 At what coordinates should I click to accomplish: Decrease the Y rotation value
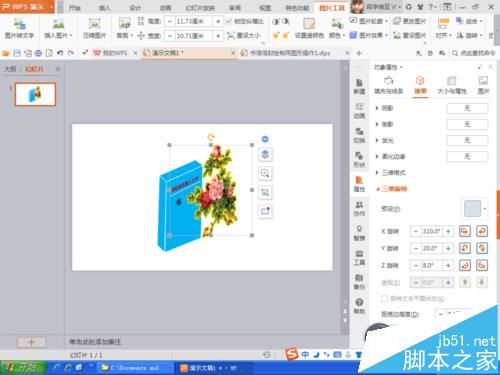click(415, 248)
